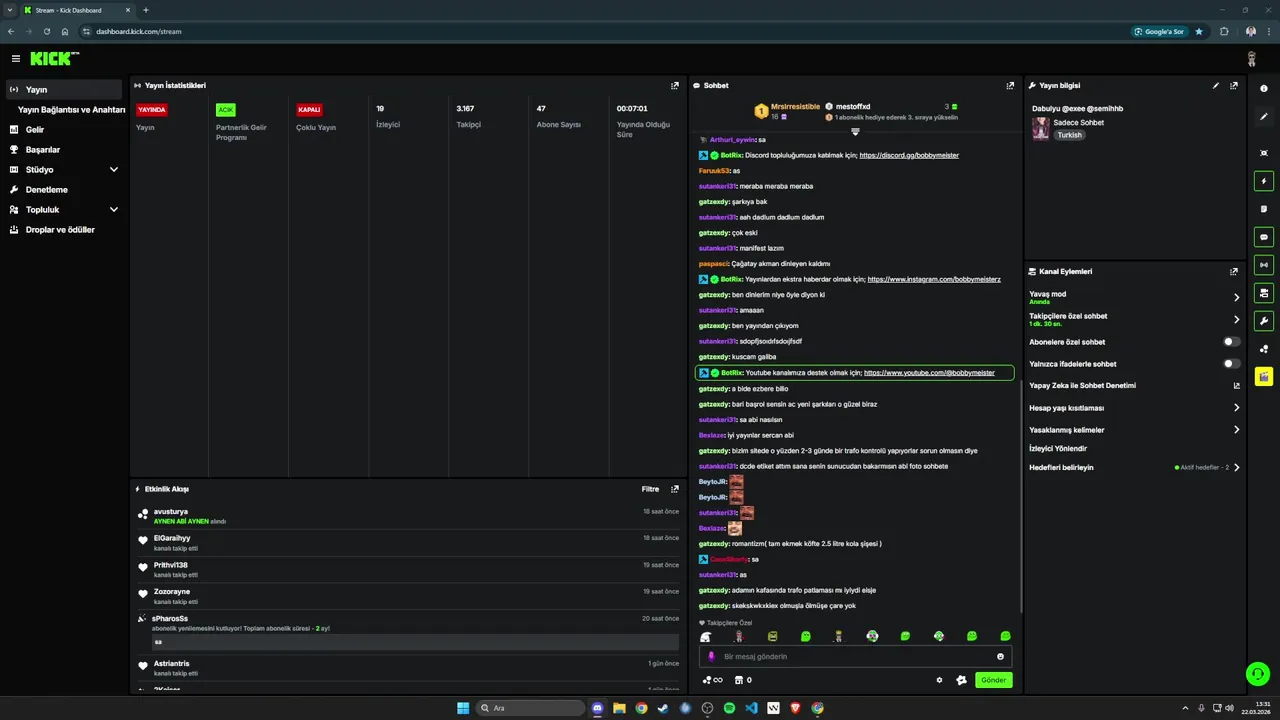Click İzleyici Yönlendir action
Viewport: 1280px width, 720px height.
(x=1058, y=448)
